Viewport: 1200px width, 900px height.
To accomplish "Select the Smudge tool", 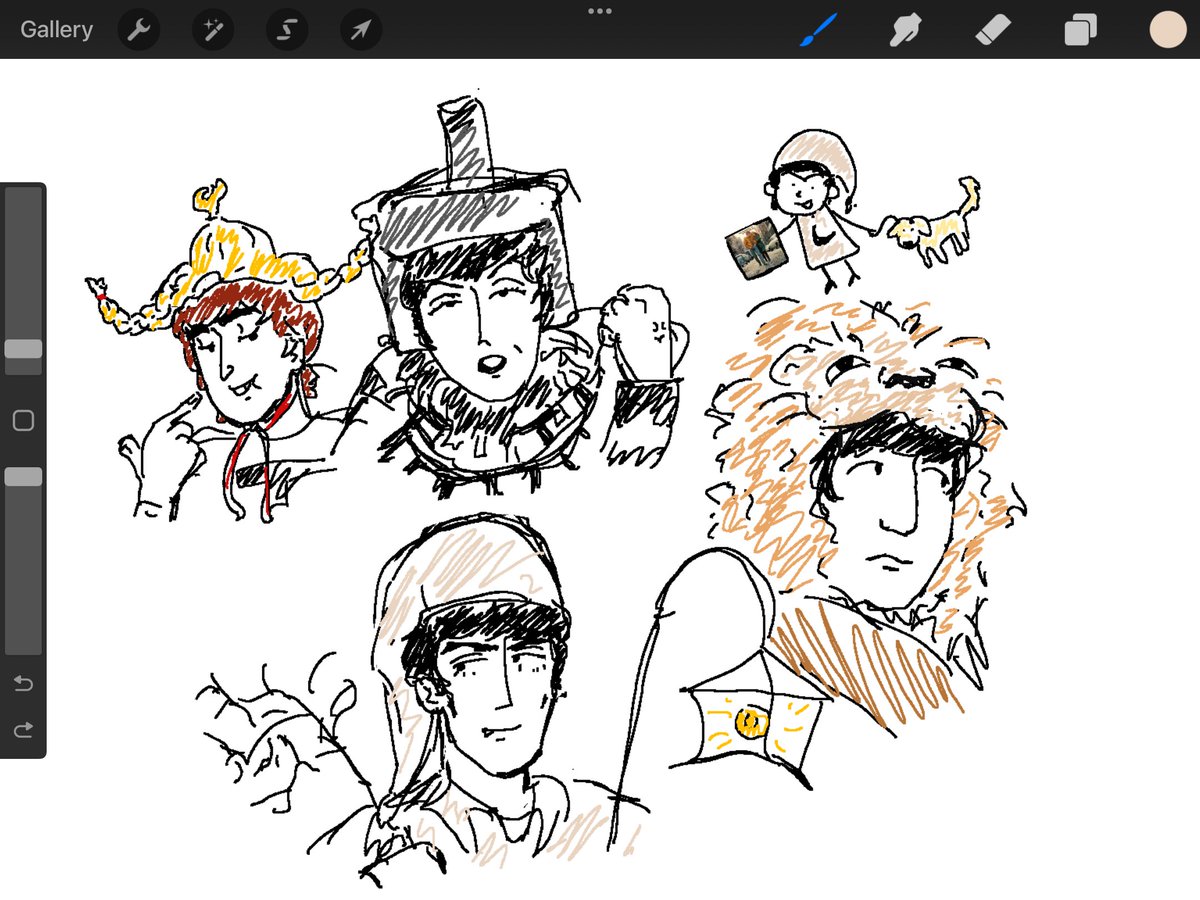I will tap(906, 30).
